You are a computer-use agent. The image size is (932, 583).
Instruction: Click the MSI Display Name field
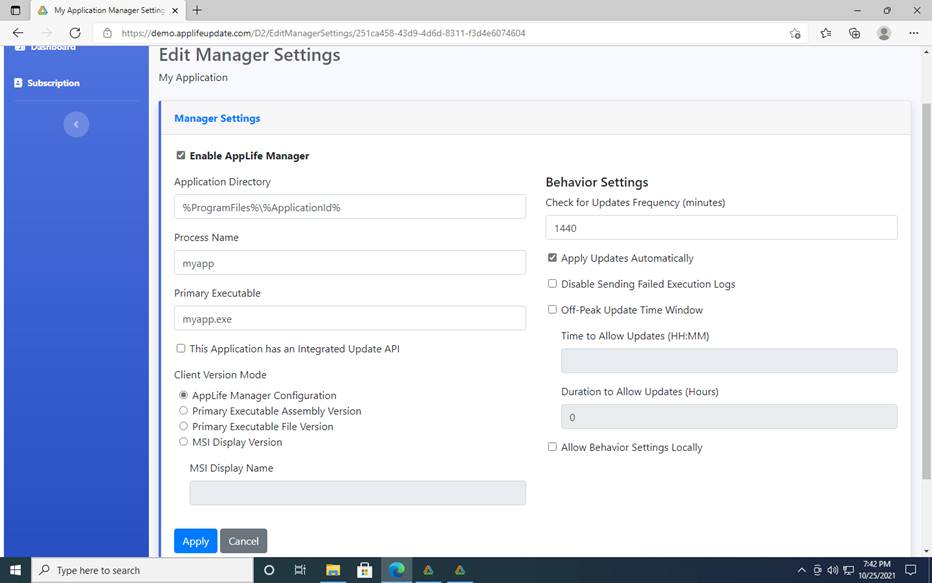click(357, 493)
